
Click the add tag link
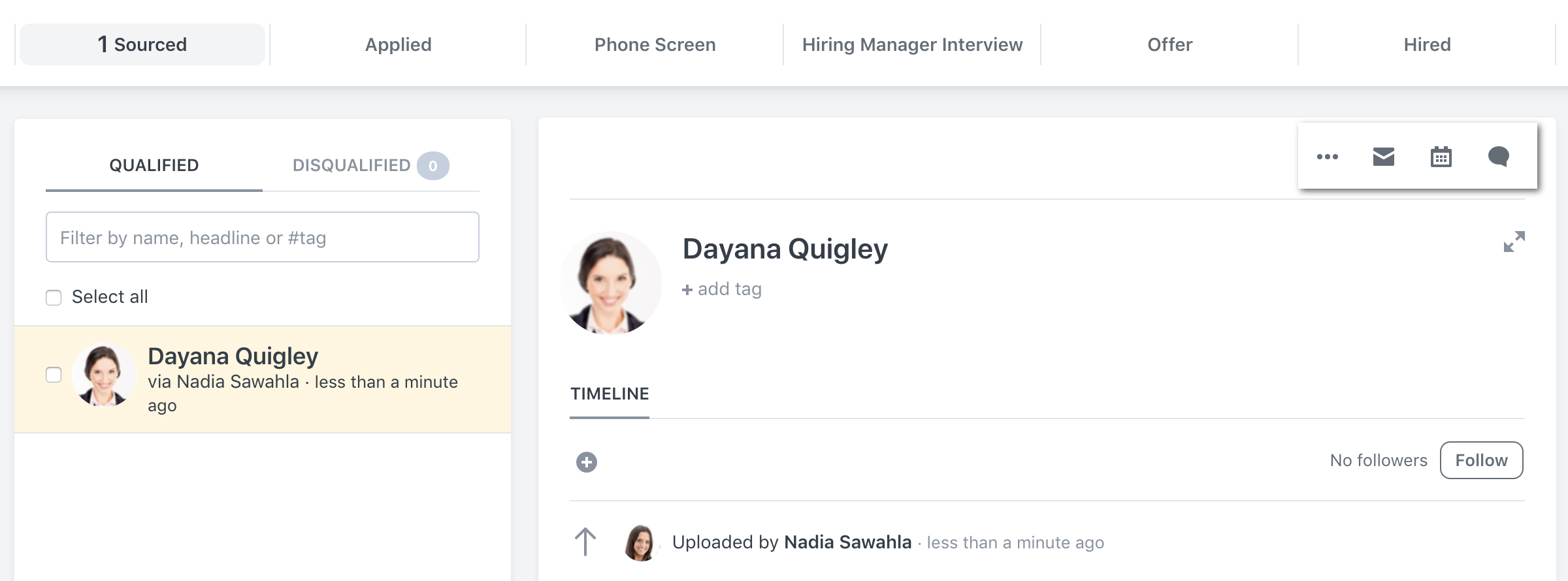[x=722, y=289]
